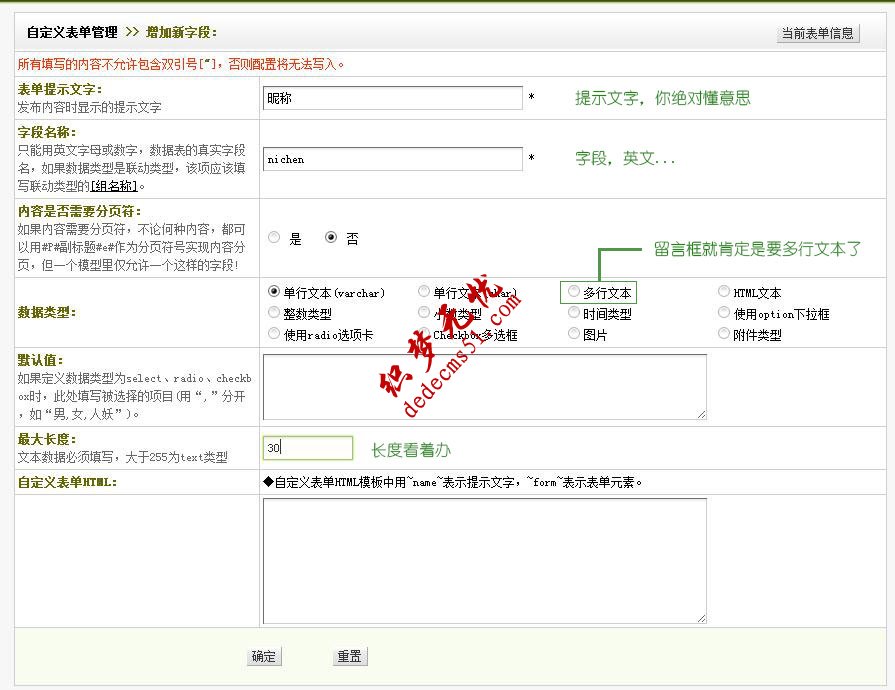
Task: Click the 确定 submit button
Action: coord(263,656)
